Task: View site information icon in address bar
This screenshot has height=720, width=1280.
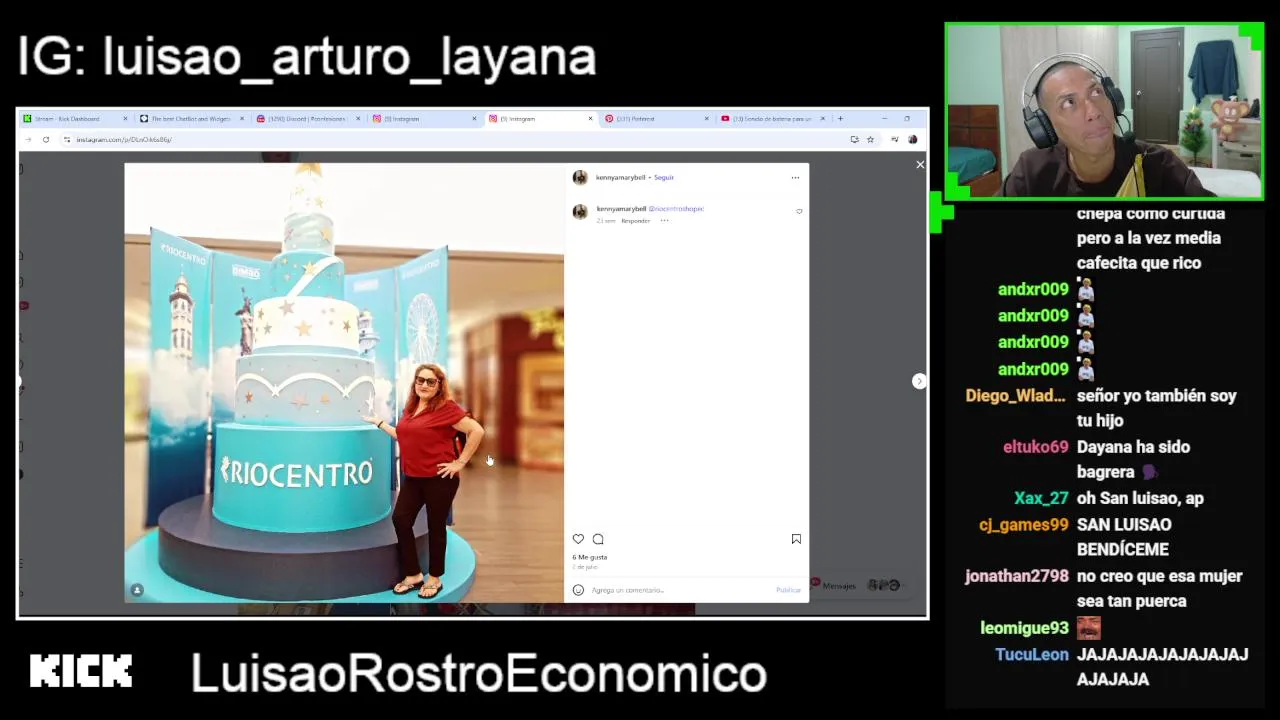Action: tap(67, 139)
